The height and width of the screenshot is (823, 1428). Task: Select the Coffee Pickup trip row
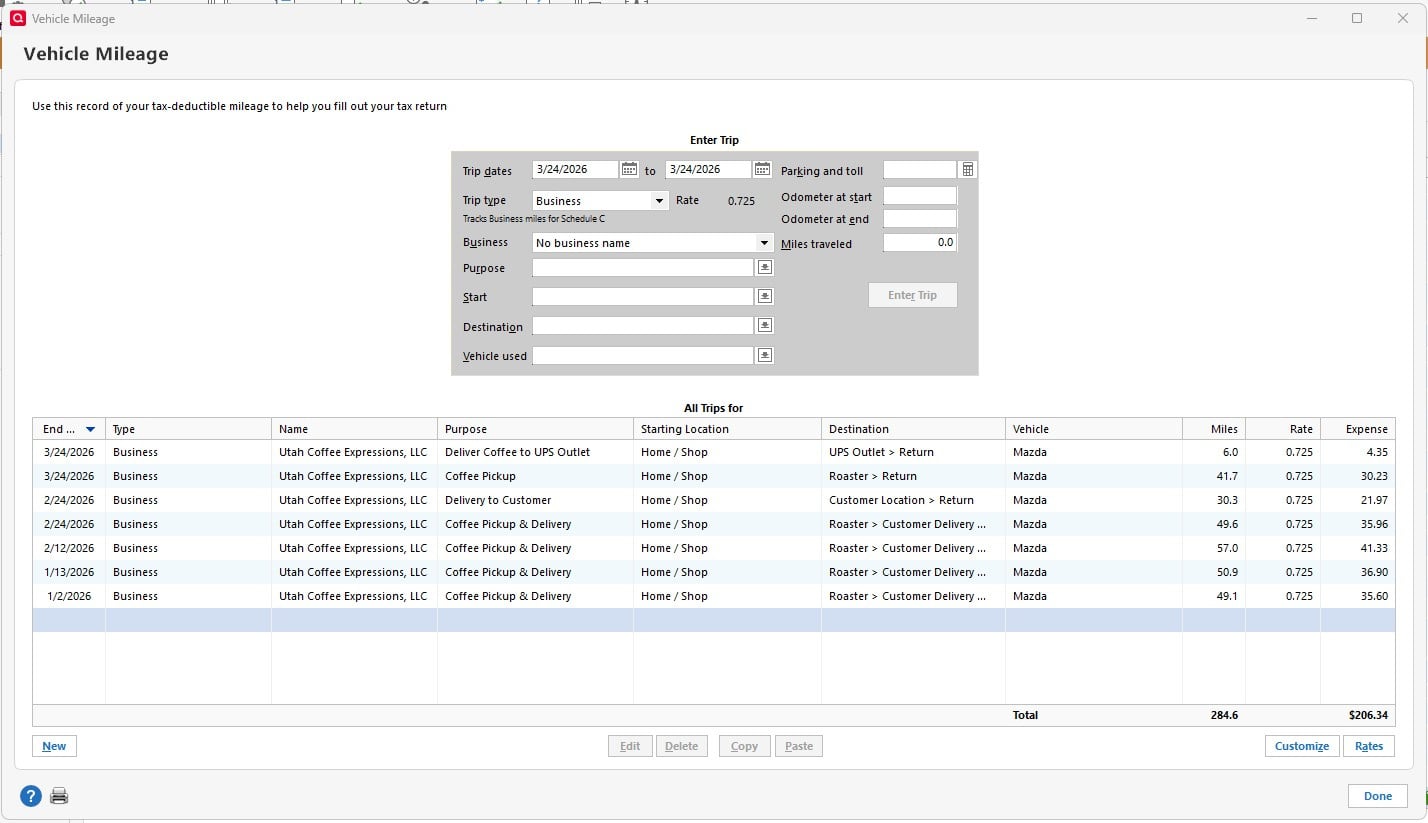[x=400, y=476]
